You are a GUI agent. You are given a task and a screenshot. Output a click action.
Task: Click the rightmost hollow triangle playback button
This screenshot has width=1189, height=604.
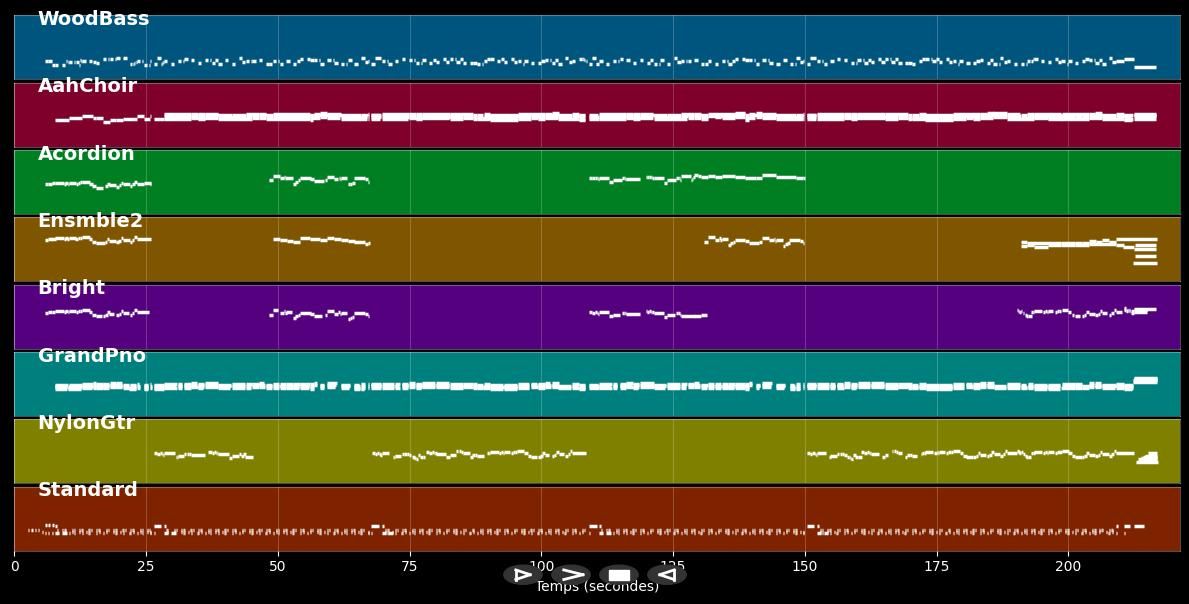[666, 575]
